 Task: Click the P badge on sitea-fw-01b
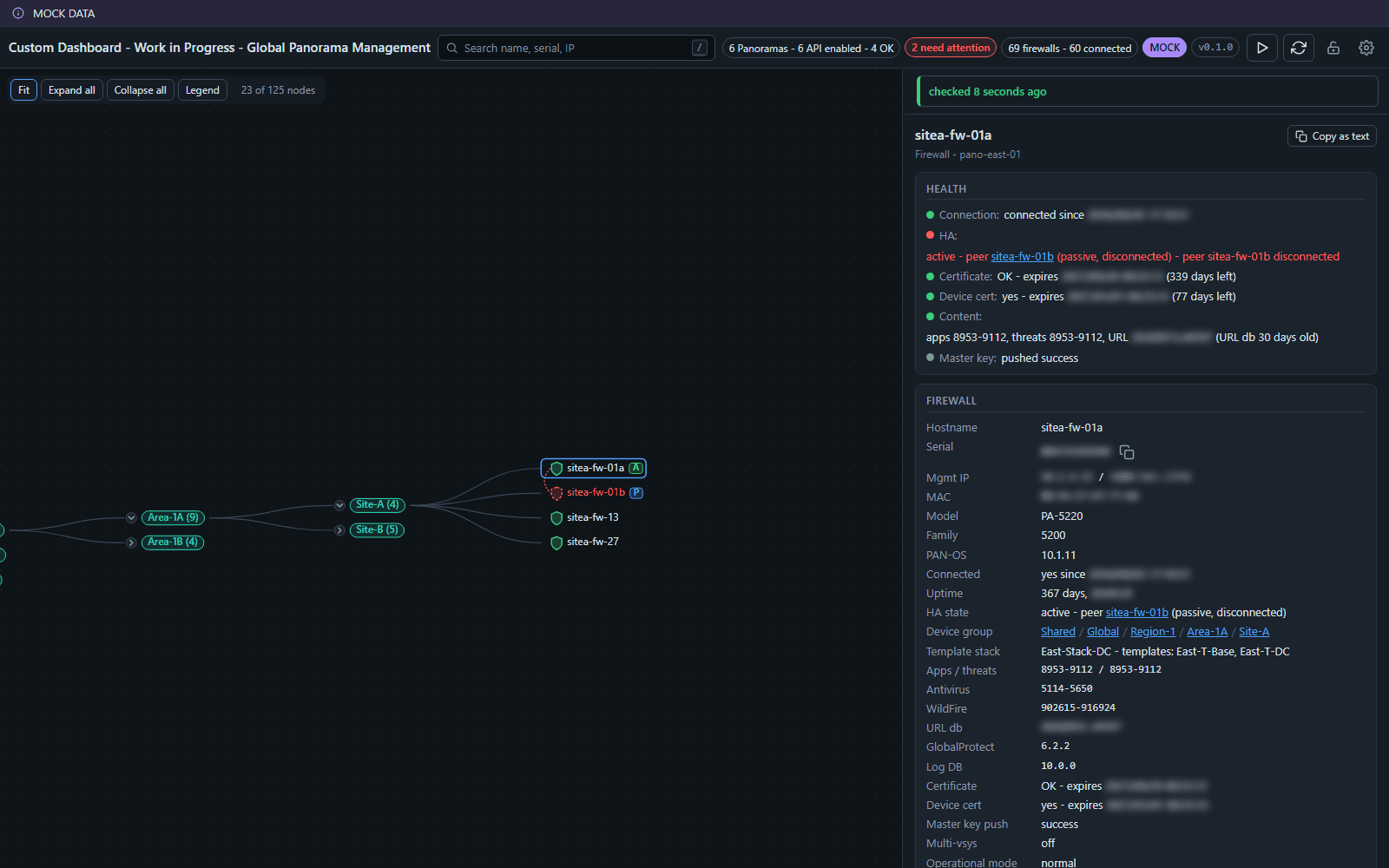[636, 492]
